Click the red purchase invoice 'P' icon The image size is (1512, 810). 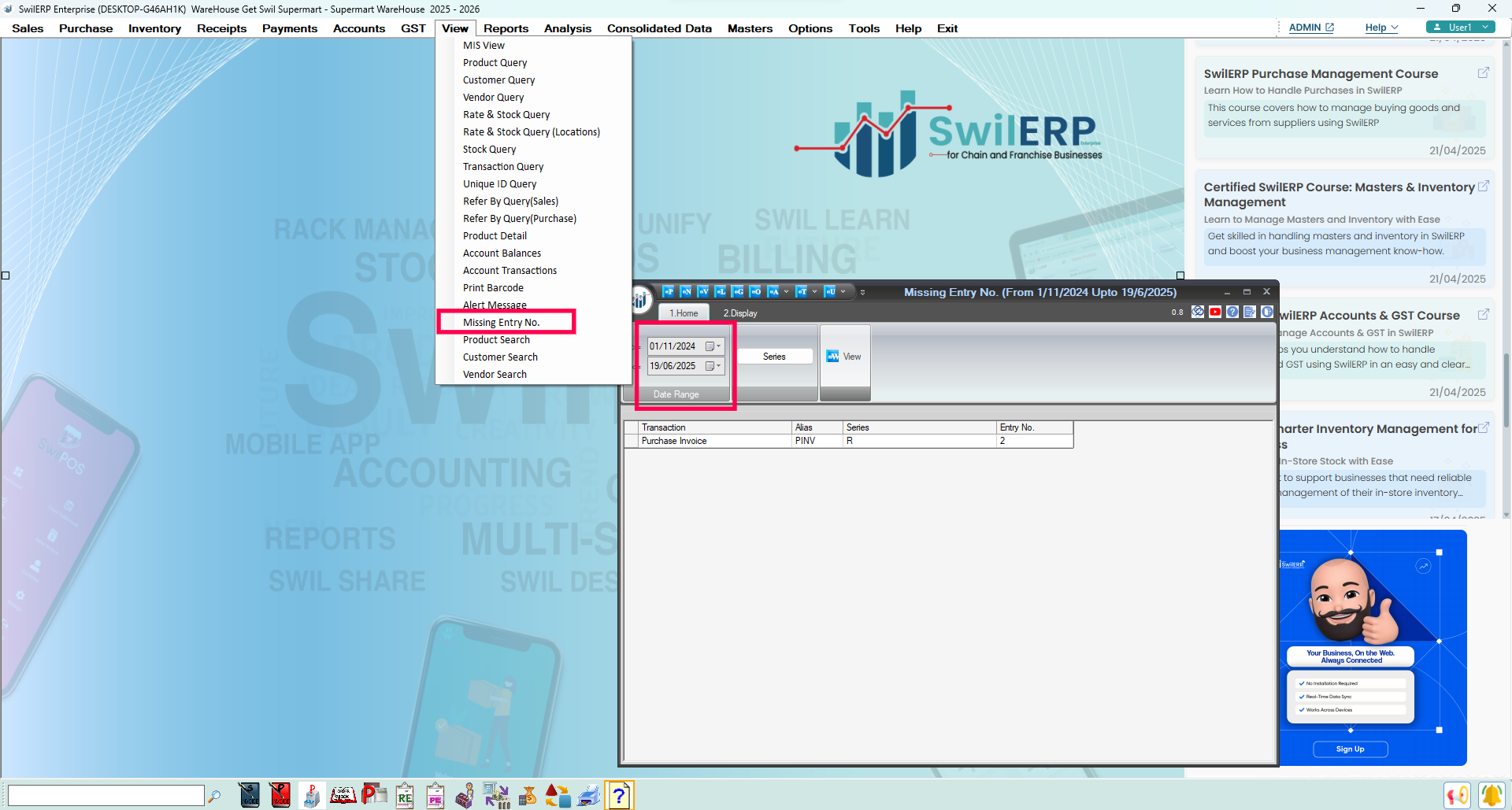pos(280,795)
